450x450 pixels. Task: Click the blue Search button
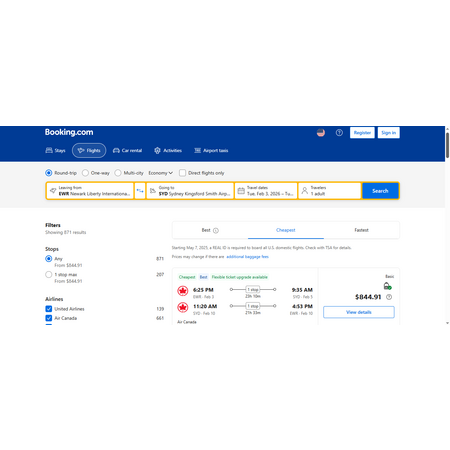point(380,191)
